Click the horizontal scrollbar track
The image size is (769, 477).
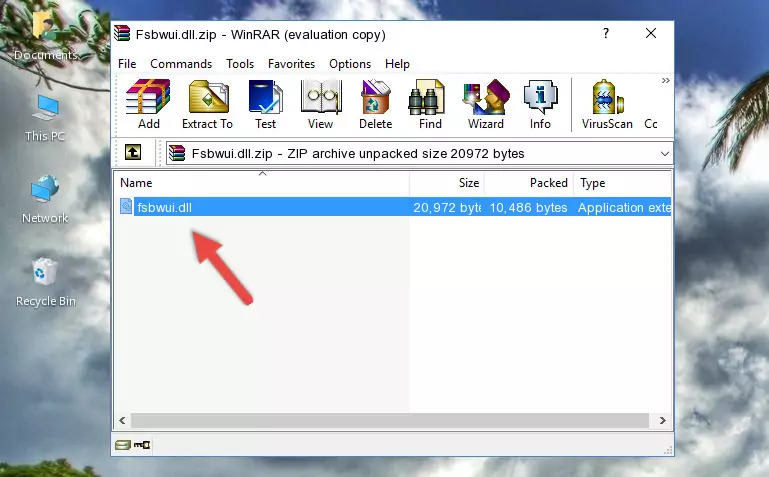[x=390, y=420]
